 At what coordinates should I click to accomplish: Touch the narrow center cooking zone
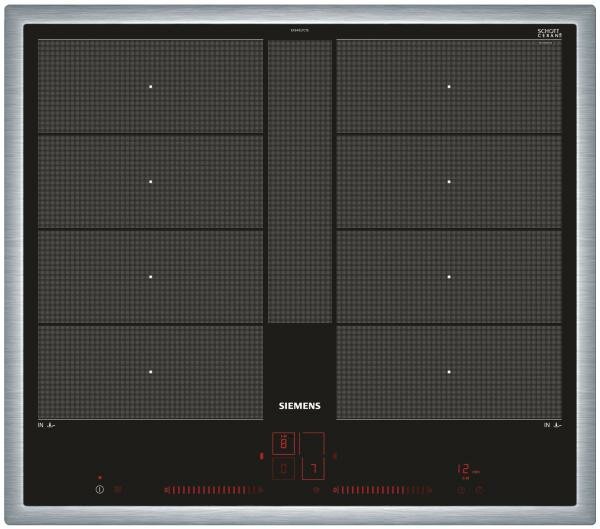(299, 180)
